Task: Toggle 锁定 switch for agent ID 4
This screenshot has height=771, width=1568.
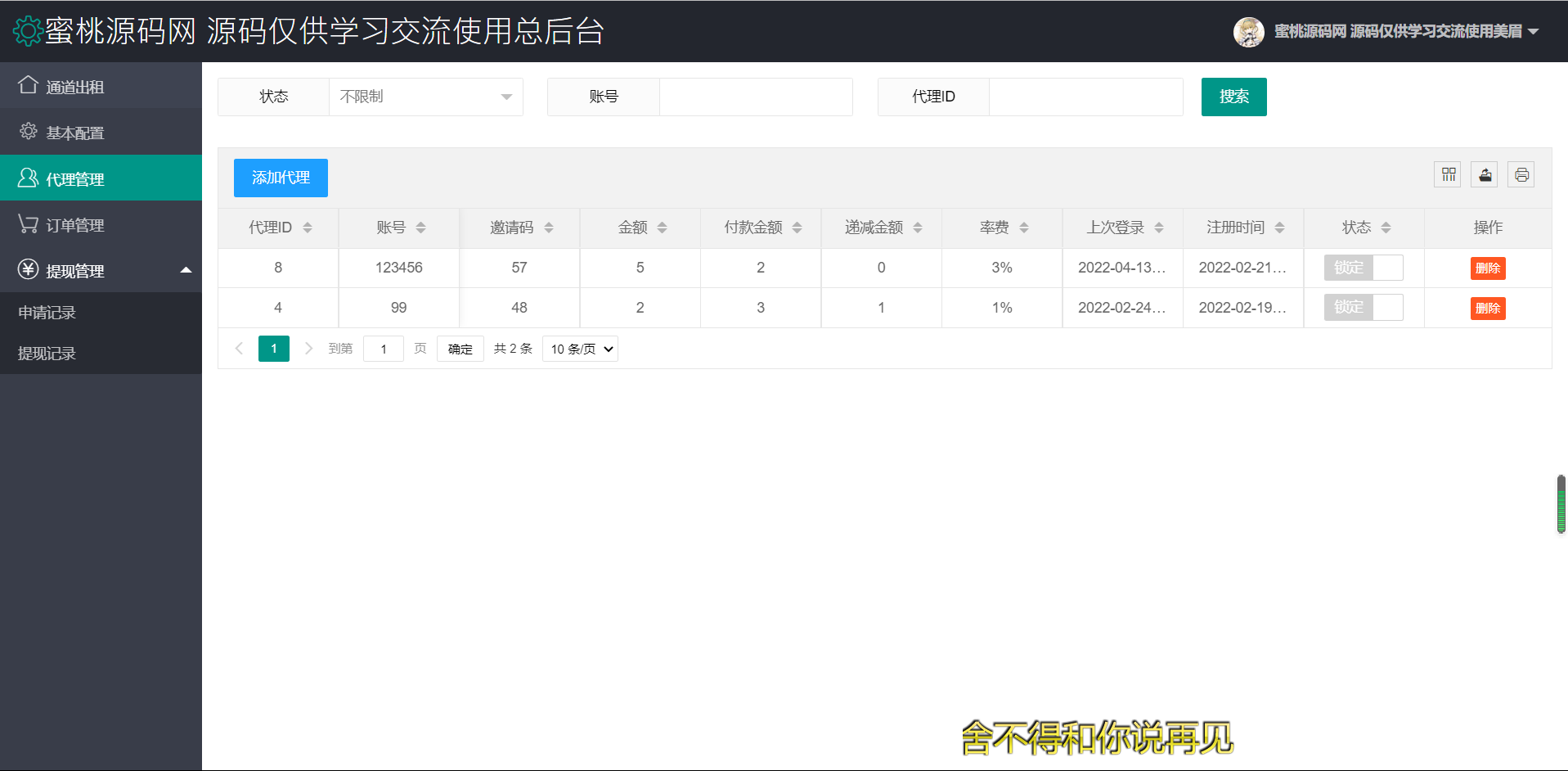Action: (1363, 308)
